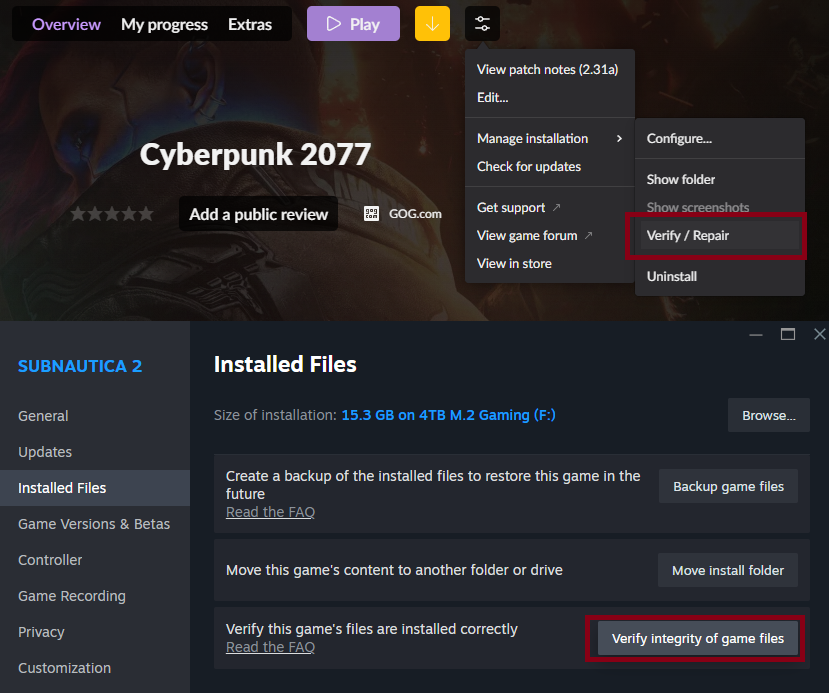Open the Privacy section
Image resolution: width=829 pixels, height=693 pixels.
click(95, 632)
